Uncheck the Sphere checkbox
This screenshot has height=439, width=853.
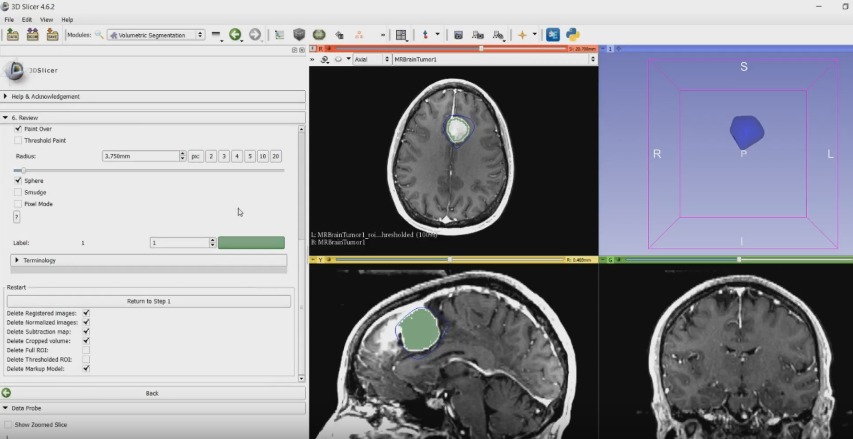coord(18,180)
